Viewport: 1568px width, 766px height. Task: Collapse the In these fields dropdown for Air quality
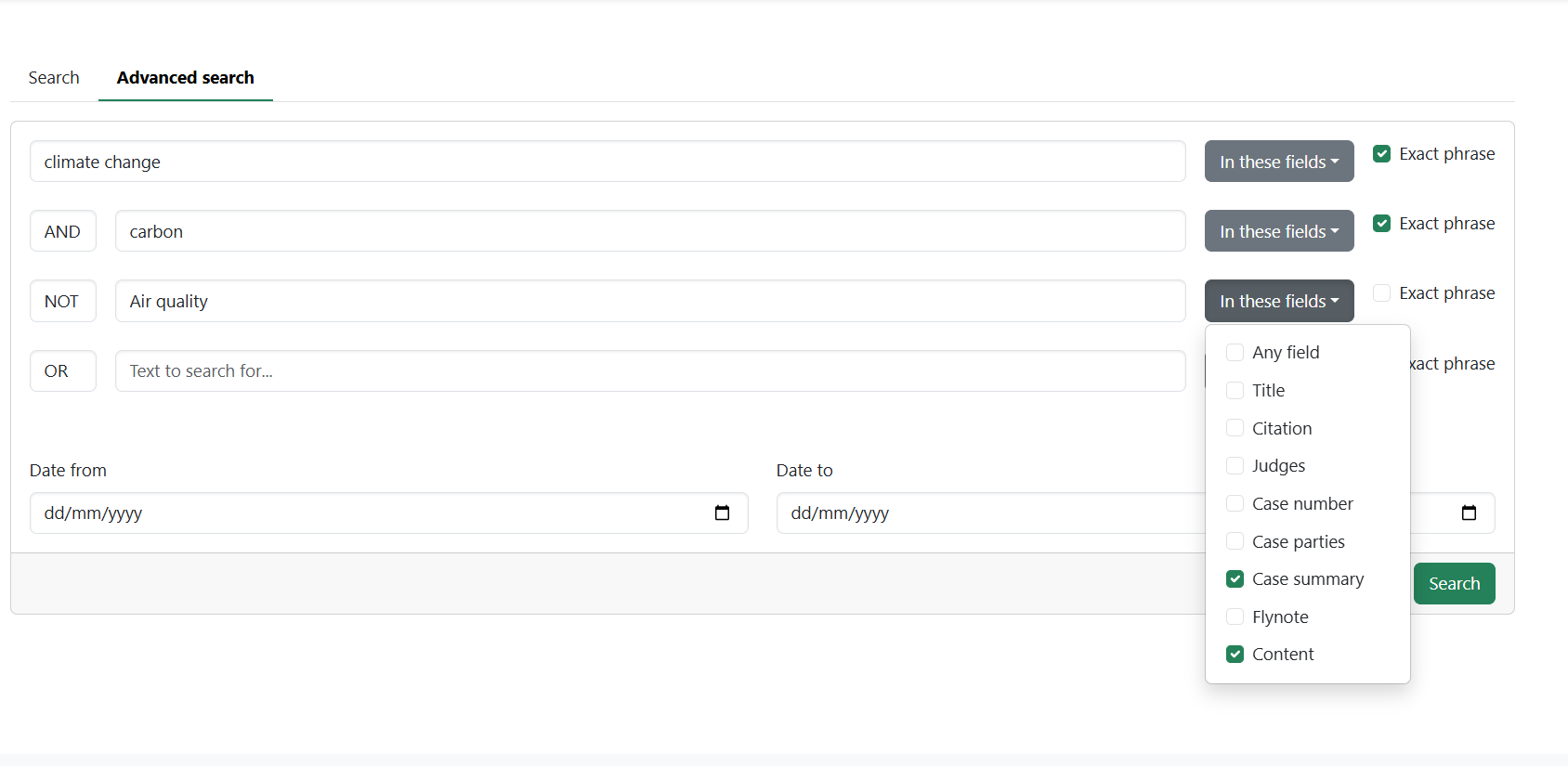click(x=1278, y=301)
